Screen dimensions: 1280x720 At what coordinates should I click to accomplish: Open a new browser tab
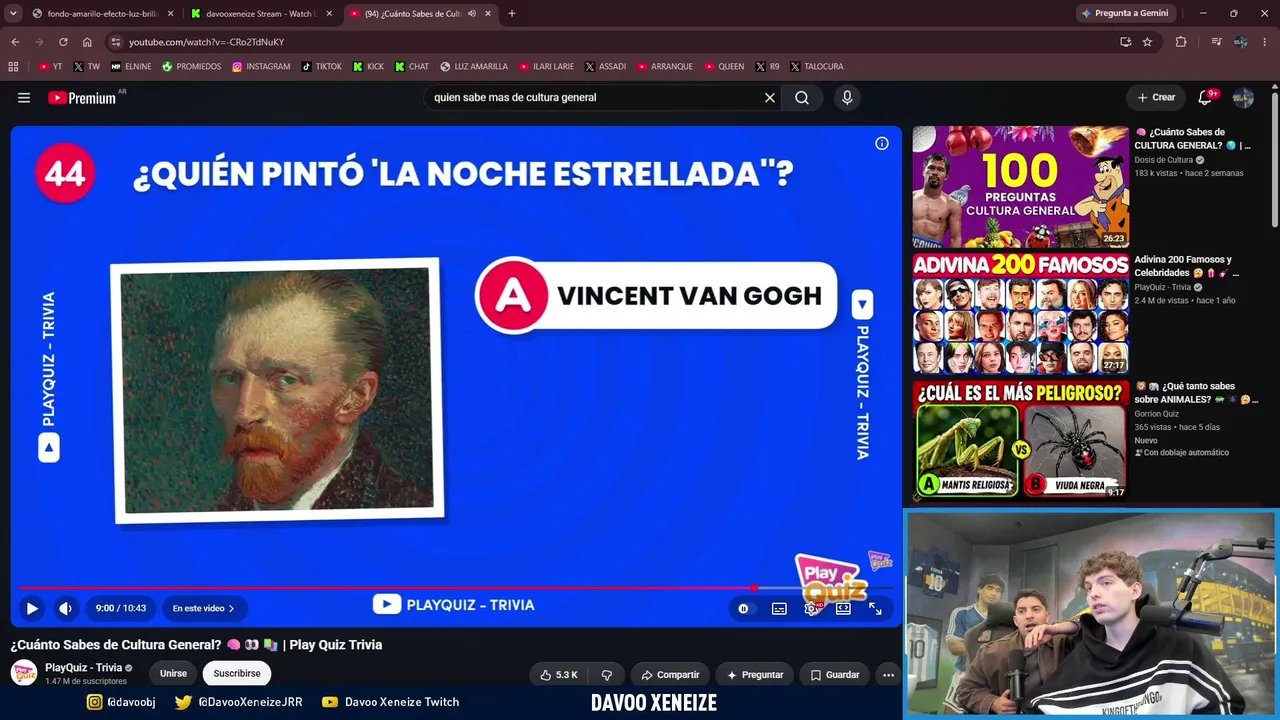(511, 14)
